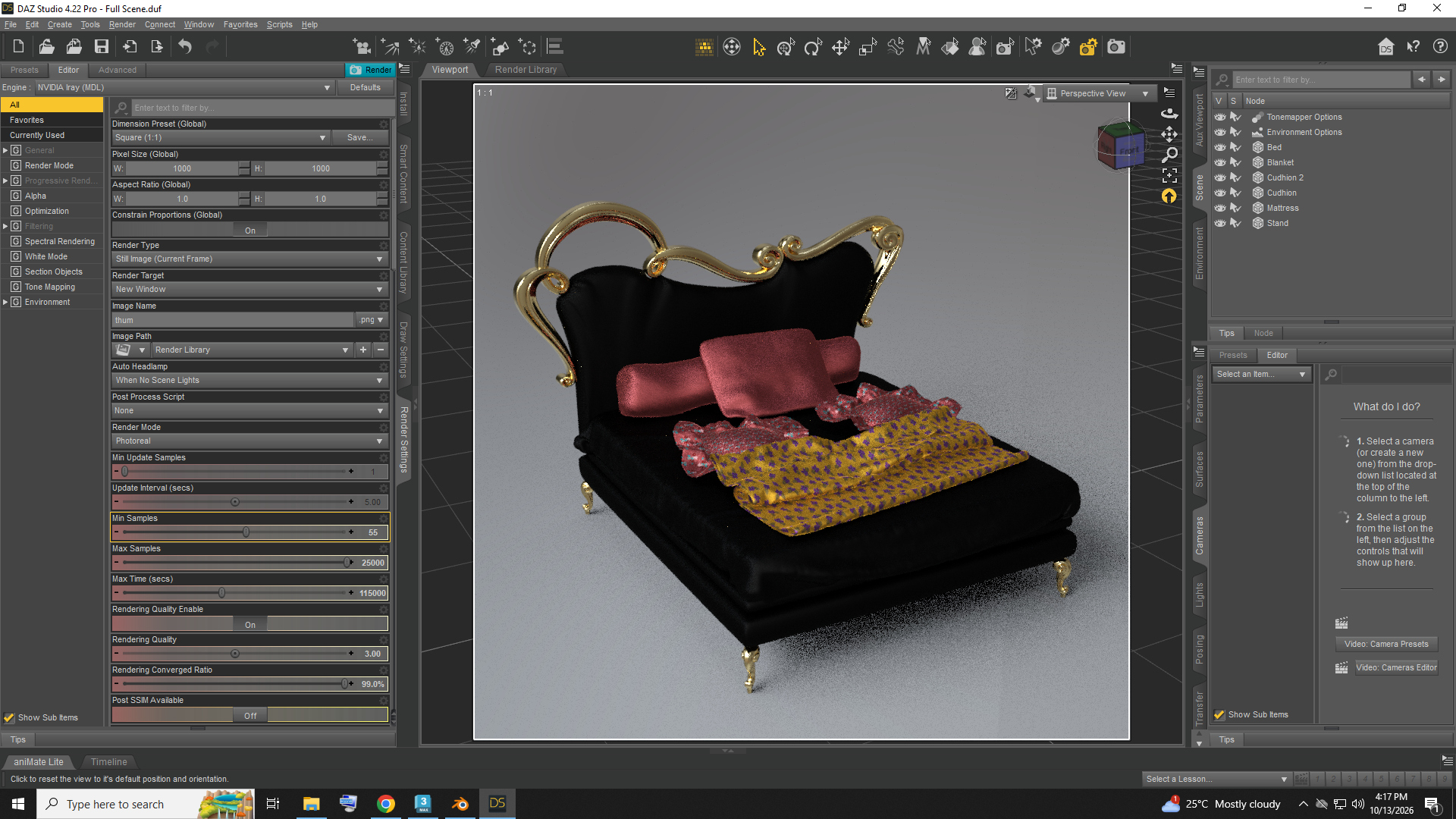The width and height of the screenshot is (1456, 819).
Task: Create a new primitive shape
Action: coord(500,47)
